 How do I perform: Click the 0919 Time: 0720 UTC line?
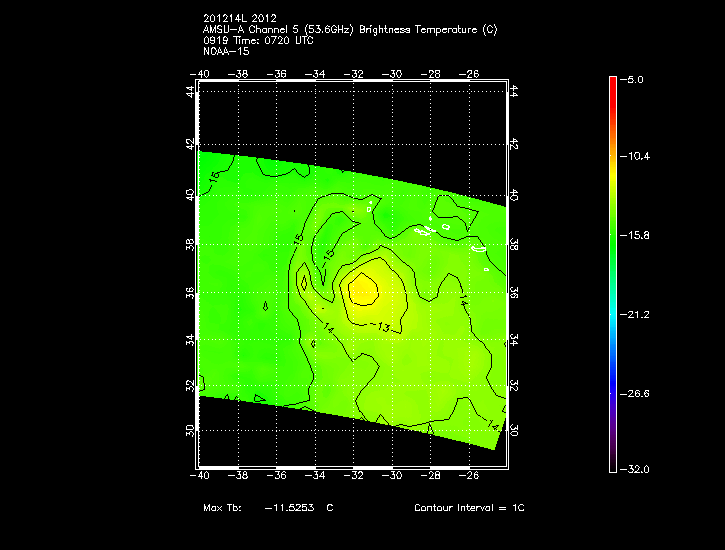[259, 40]
